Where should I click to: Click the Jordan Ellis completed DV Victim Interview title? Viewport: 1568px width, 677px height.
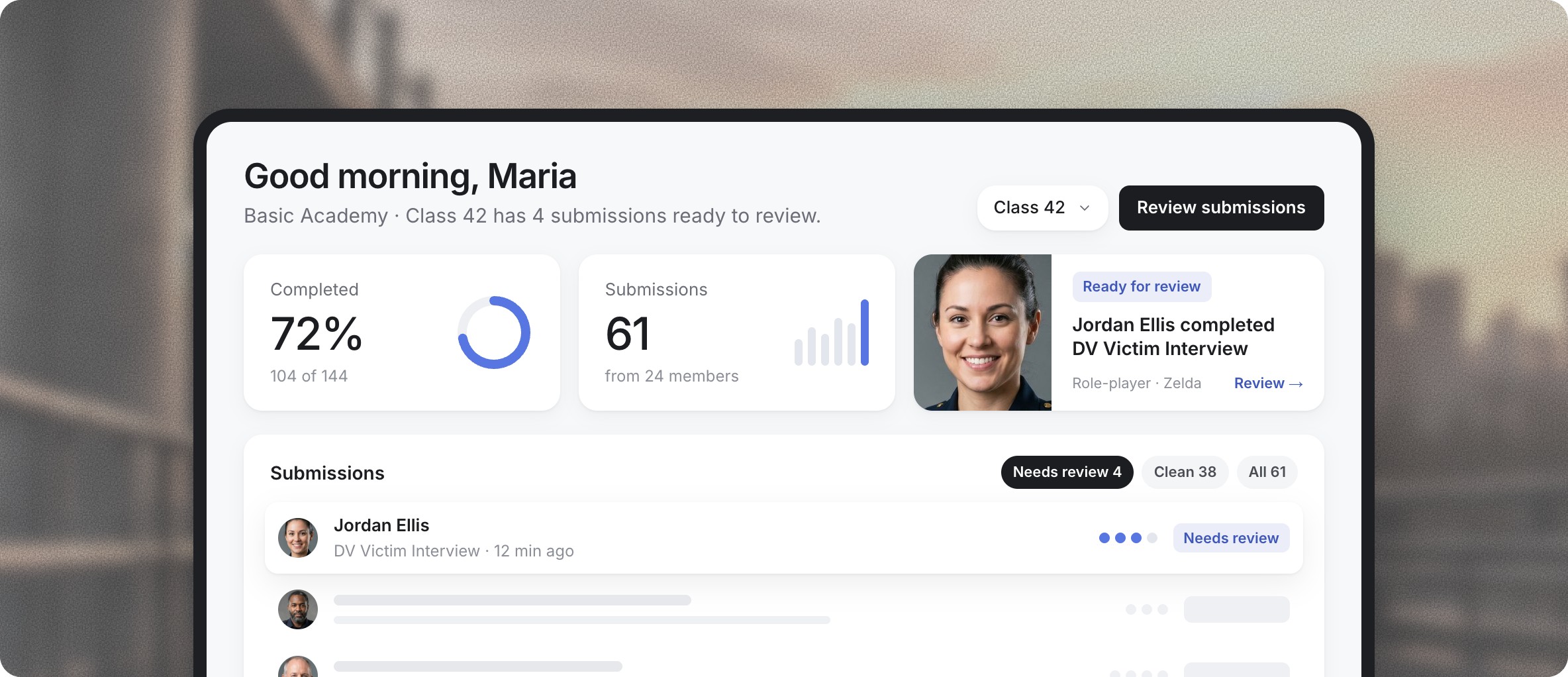[1173, 337]
